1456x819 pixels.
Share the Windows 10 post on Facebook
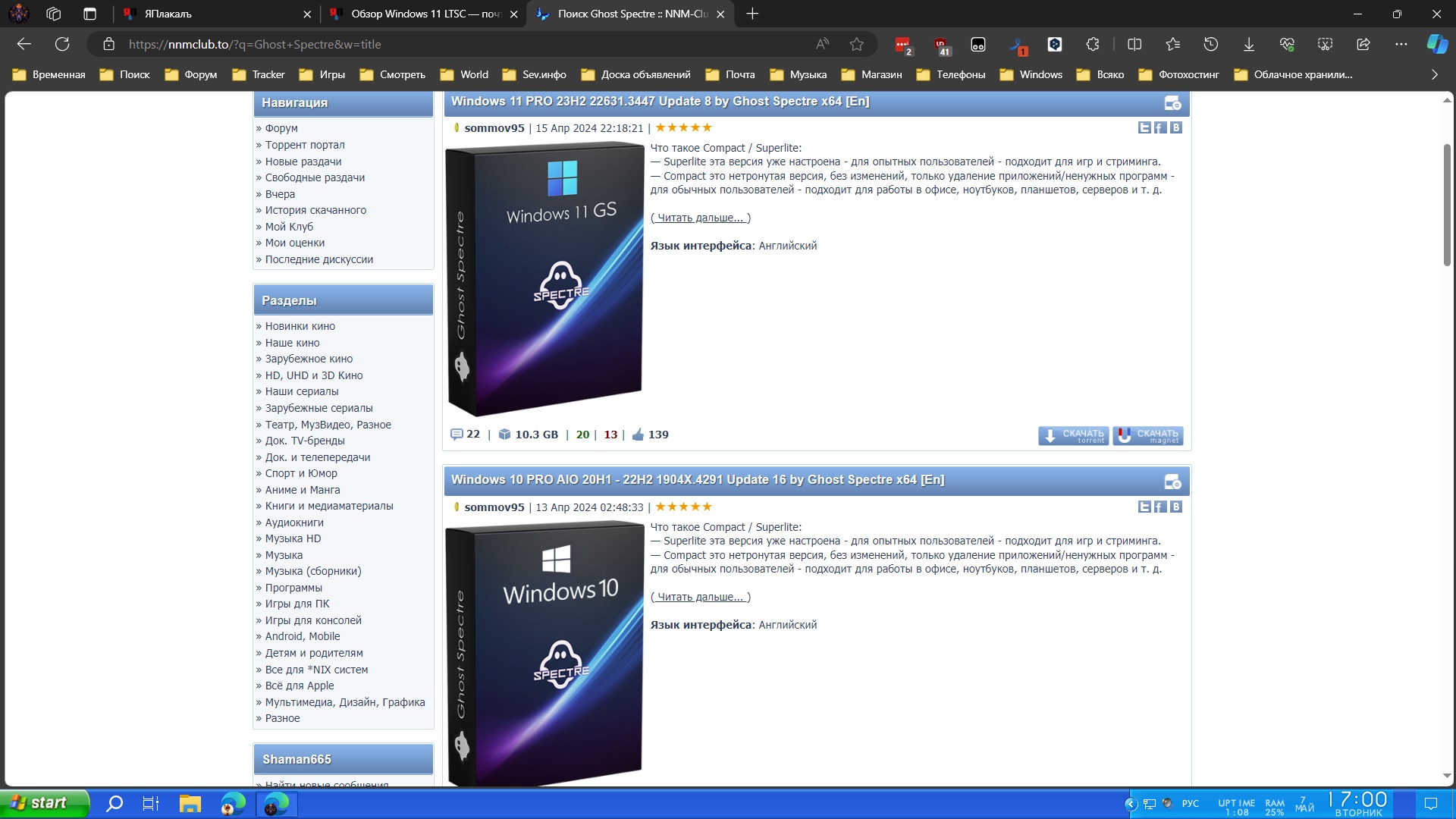(x=1160, y=507)
